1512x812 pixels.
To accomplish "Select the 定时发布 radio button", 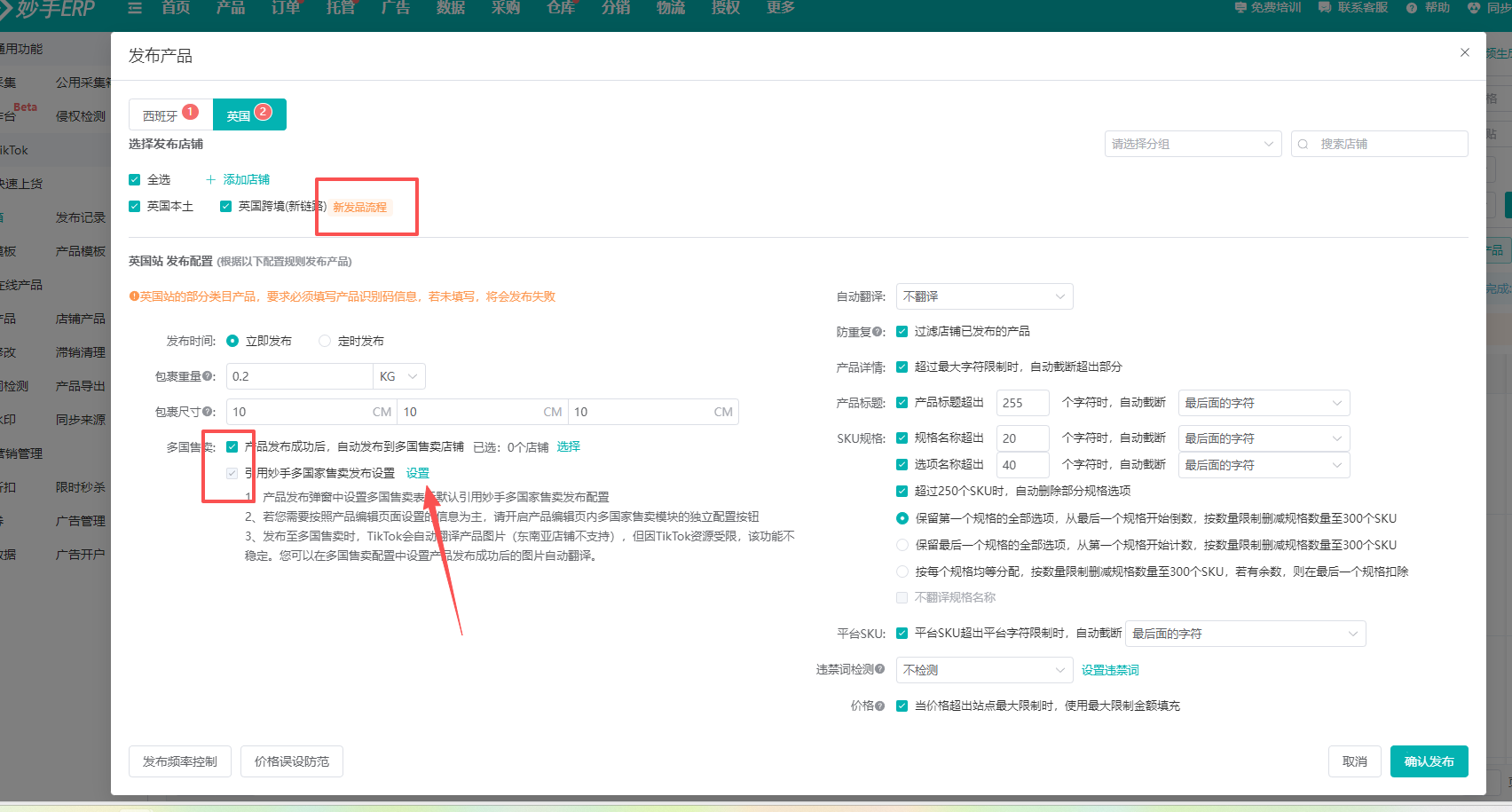I will [x=325, y=341].
